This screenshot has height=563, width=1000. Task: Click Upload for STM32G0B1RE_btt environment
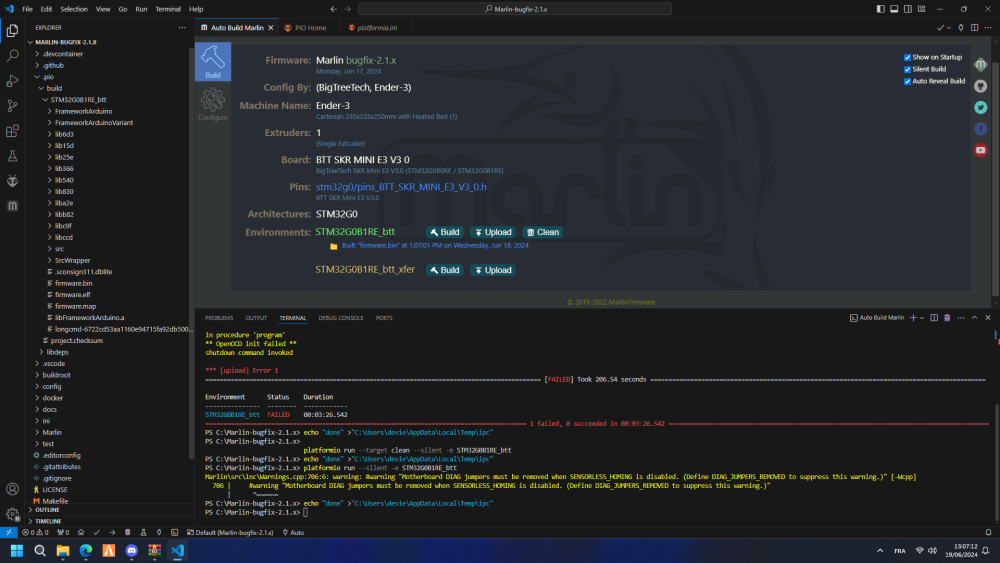tap(493, 232)
